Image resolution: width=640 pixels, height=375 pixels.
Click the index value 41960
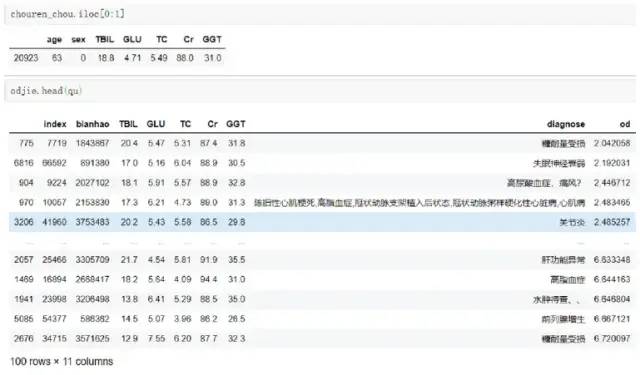54,222
